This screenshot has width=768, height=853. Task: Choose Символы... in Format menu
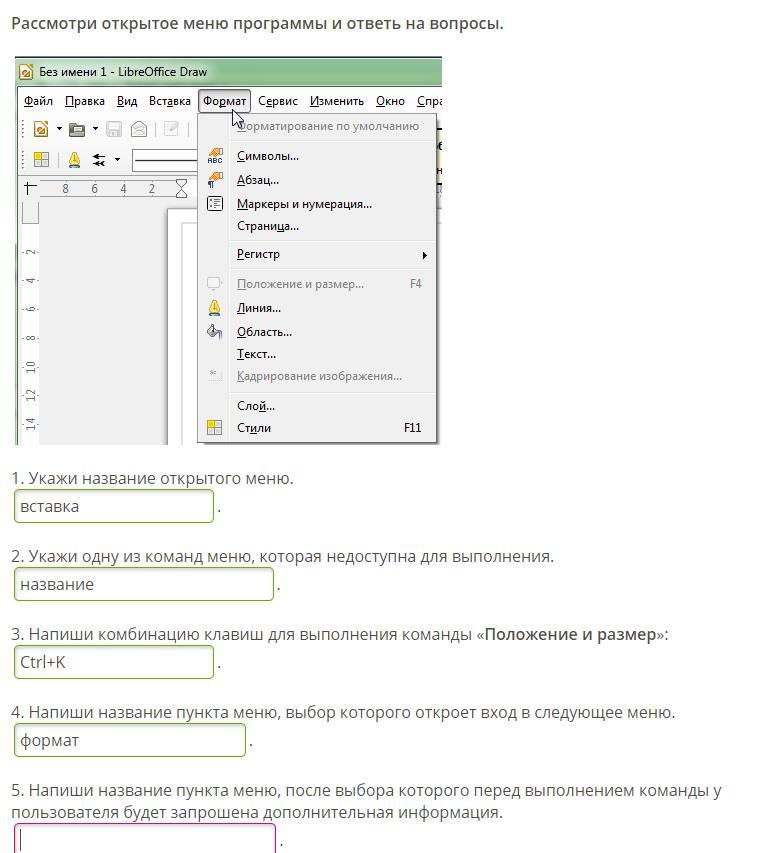pos(318,156)
